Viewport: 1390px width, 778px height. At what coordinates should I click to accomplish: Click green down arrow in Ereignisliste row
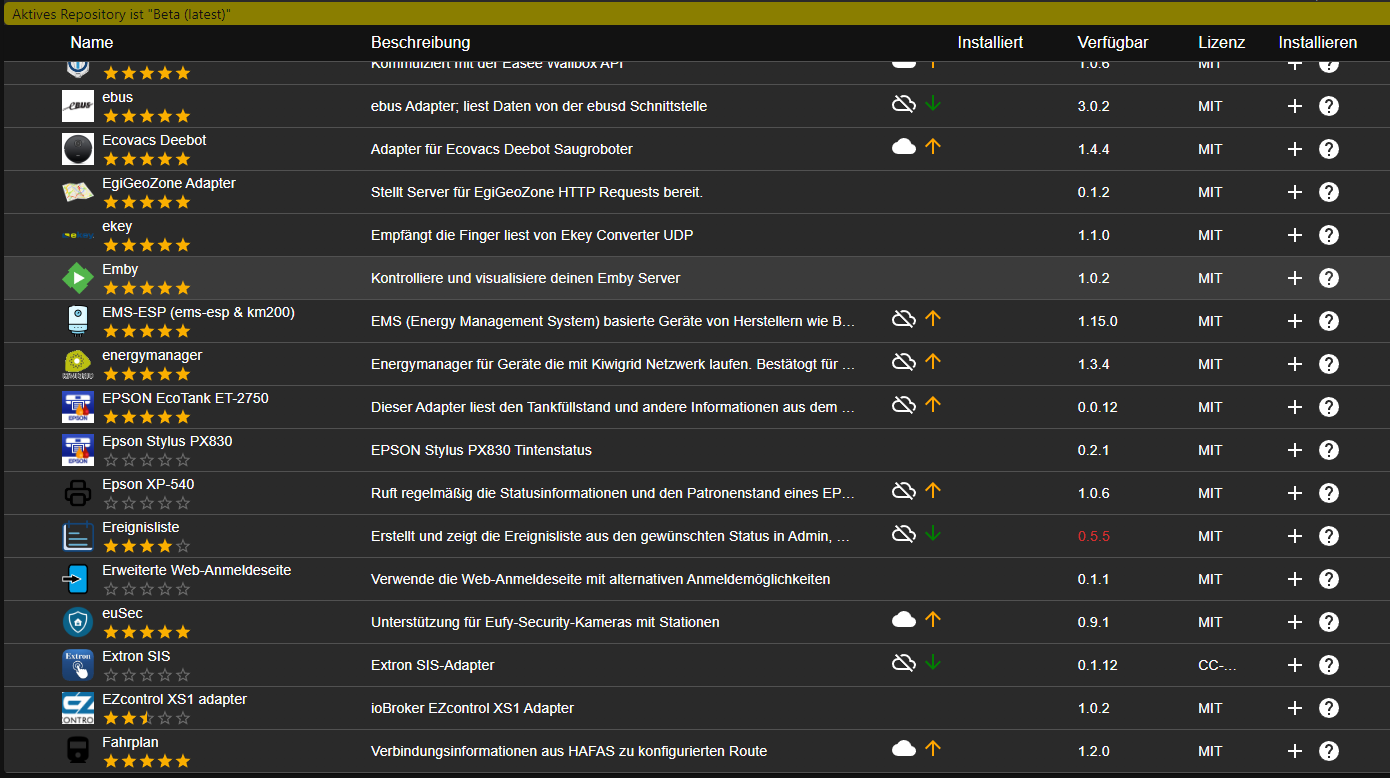coord(933,533)
